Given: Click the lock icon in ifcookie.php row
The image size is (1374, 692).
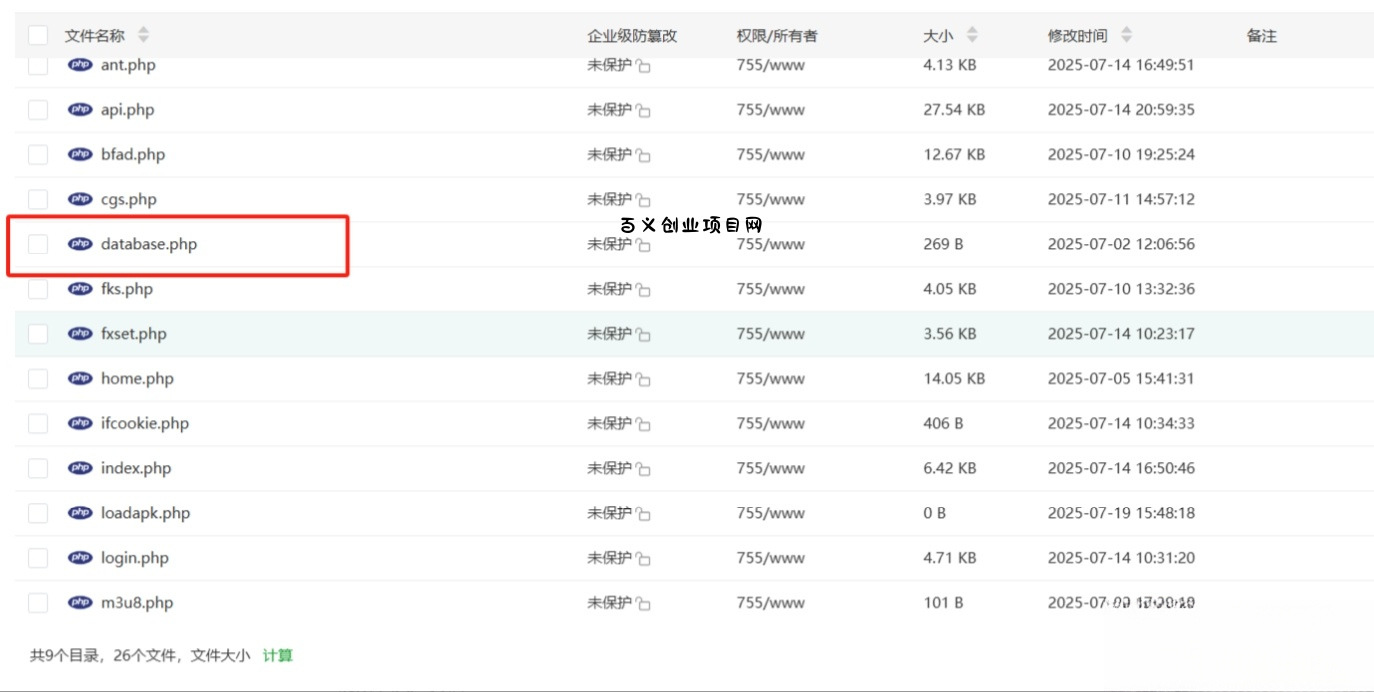Looking at the screenshot, I should 643,424.
